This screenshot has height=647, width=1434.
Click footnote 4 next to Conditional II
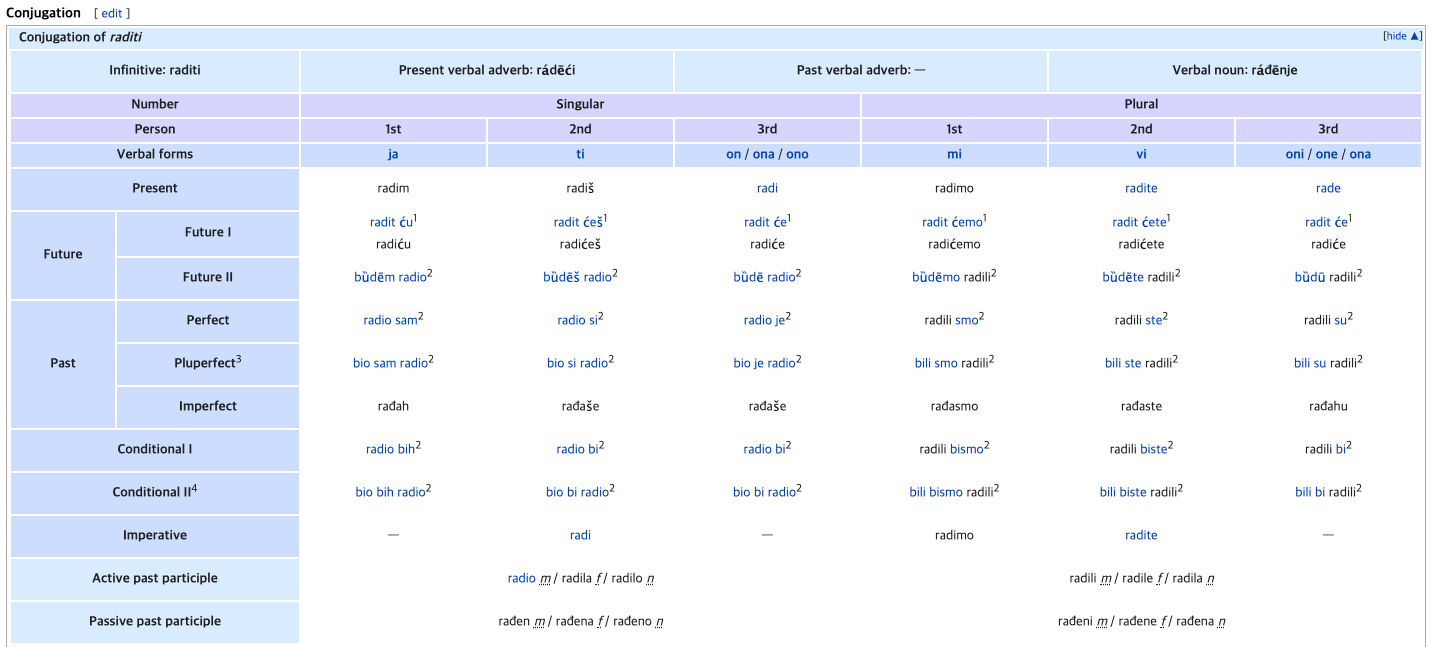[x=194, y=488]
